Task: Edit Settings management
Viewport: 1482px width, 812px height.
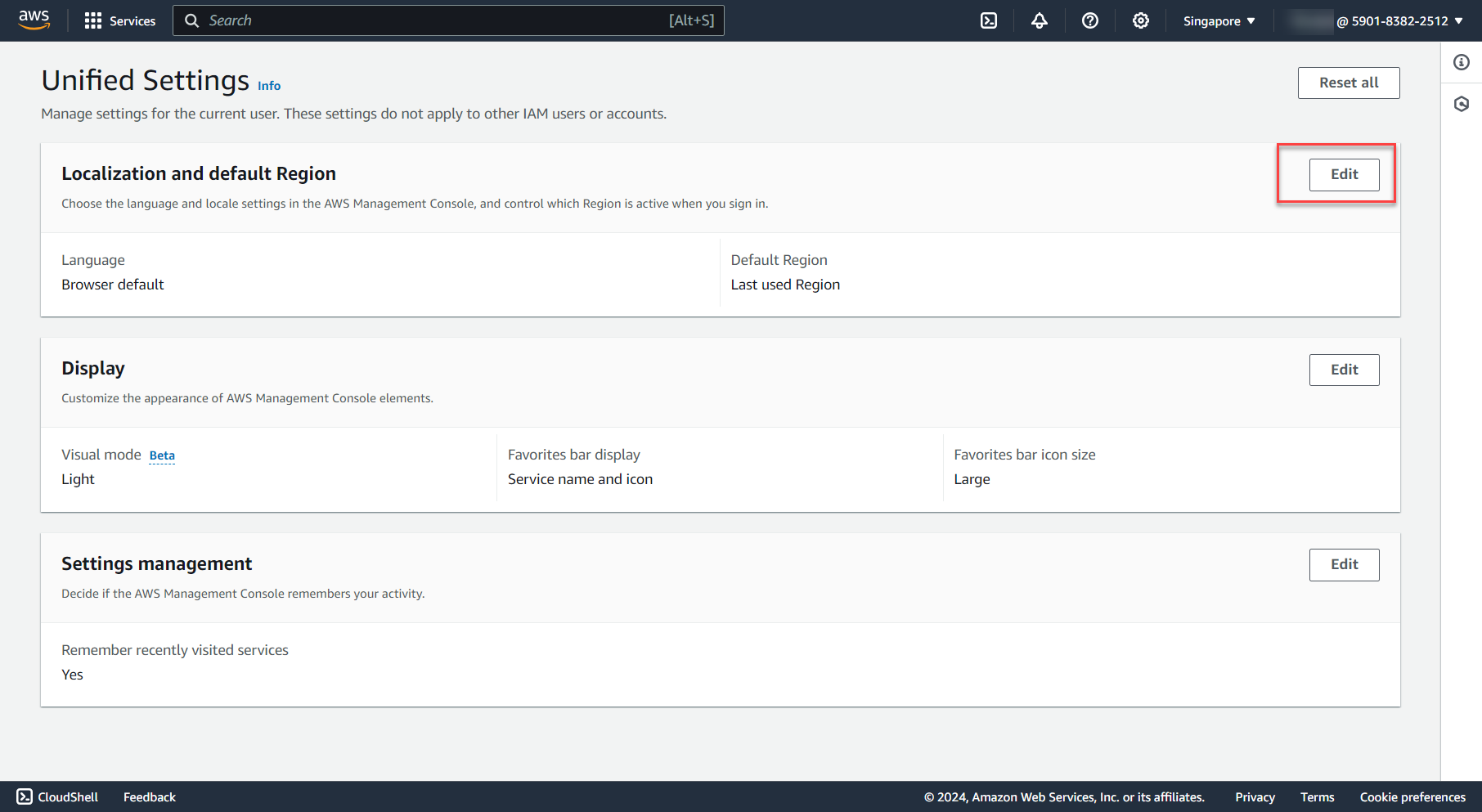Action: tap(1344, 564)
